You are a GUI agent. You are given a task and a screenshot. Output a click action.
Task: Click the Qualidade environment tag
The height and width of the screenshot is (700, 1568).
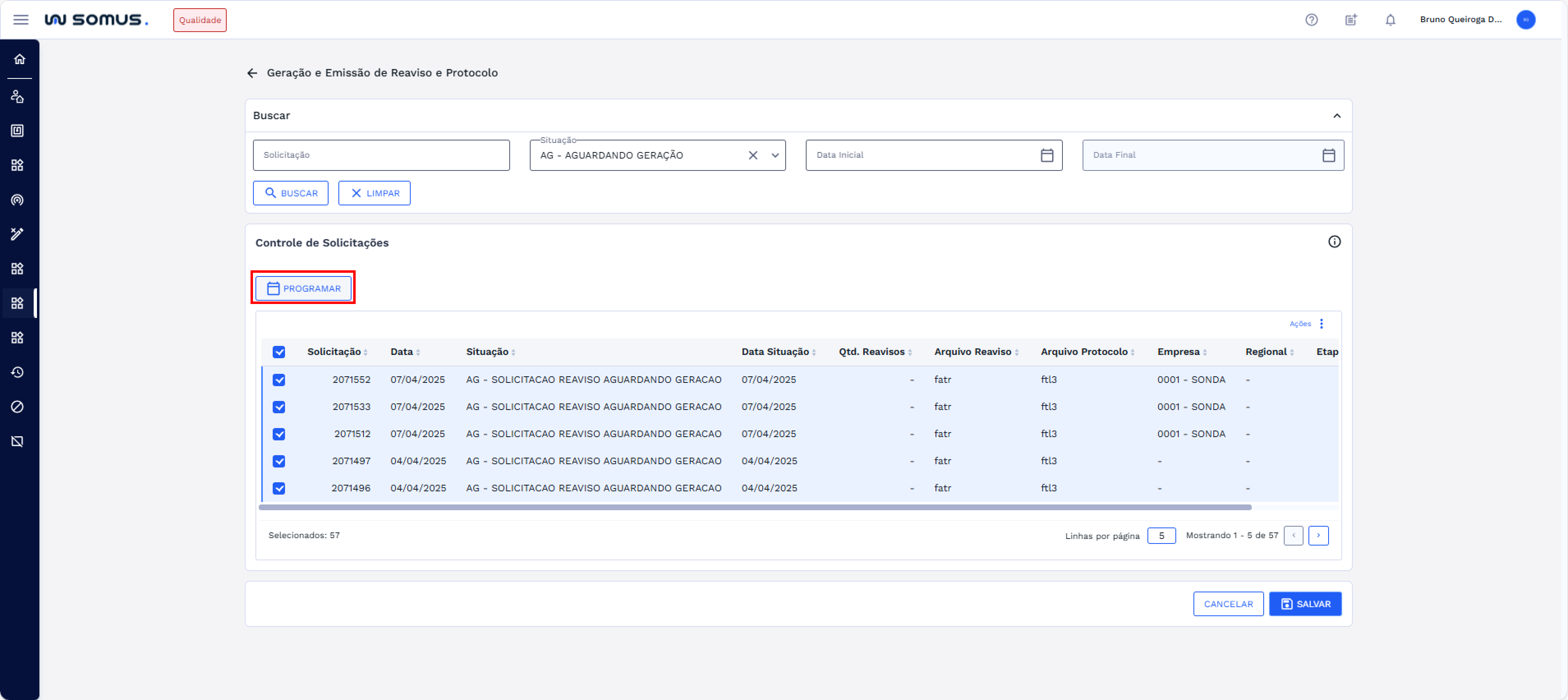(200, 20)
